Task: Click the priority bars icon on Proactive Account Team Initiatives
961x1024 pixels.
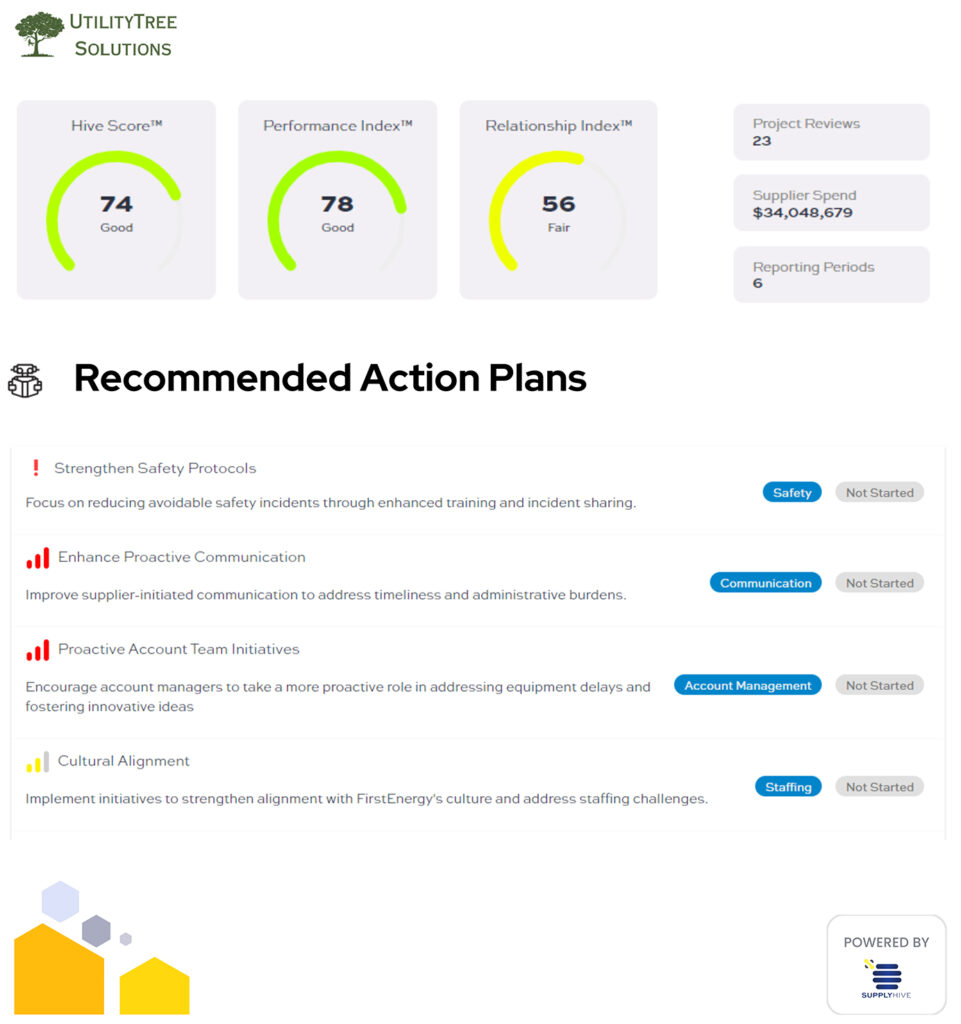Action: click(x=36, y=650)
